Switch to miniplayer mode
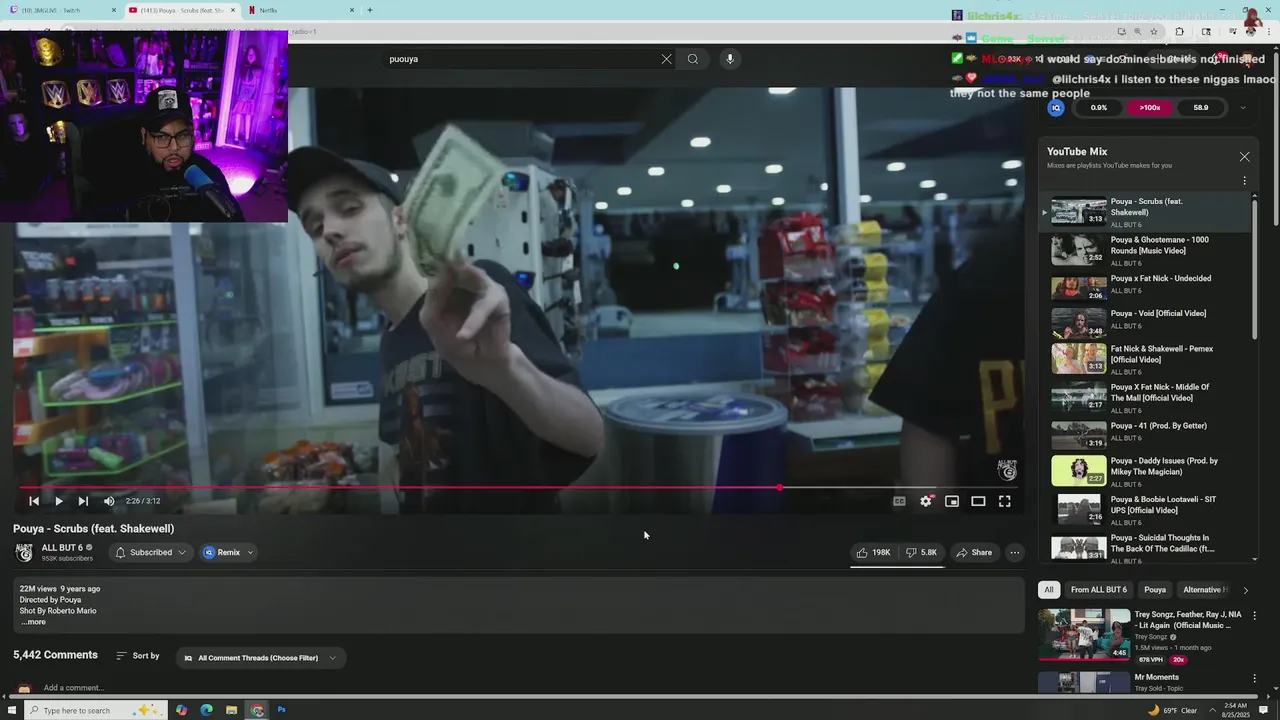 [952, 501]
